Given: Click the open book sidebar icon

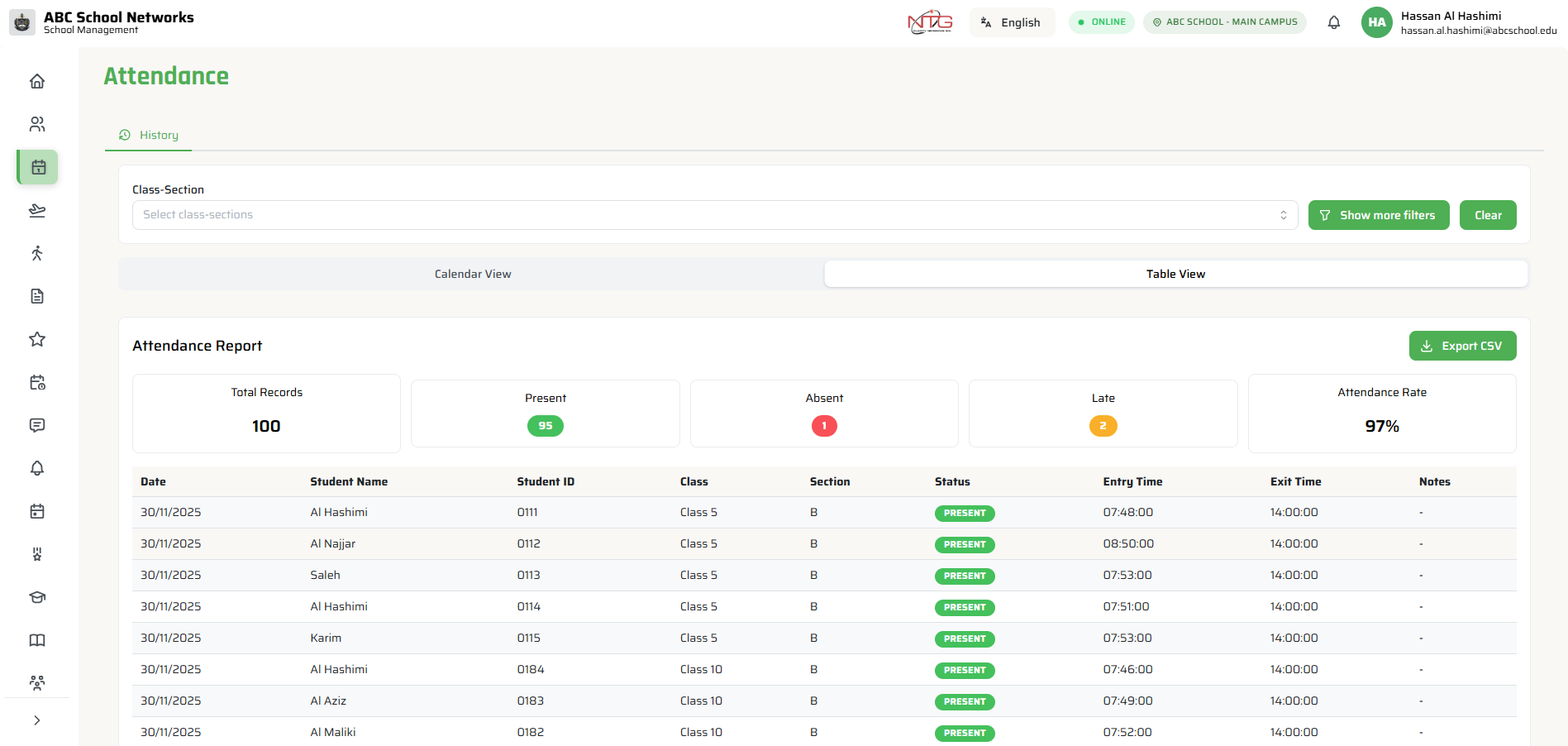Looking at the screenshot, I should [x=37, y=640].
